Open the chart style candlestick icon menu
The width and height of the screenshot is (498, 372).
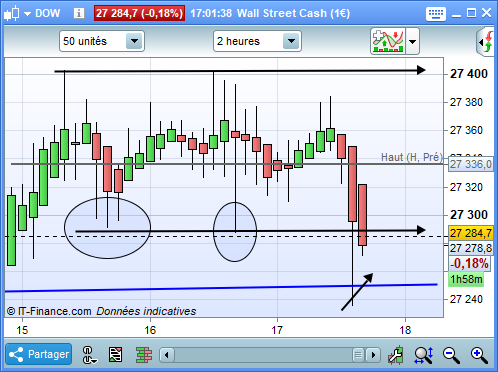[x=11, y=13]
